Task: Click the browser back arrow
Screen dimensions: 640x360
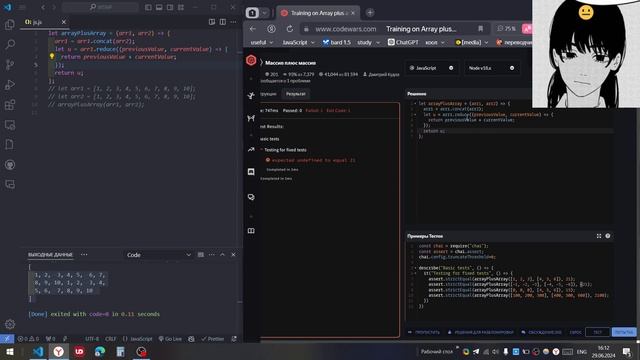Action: click(x=253, y=29)
